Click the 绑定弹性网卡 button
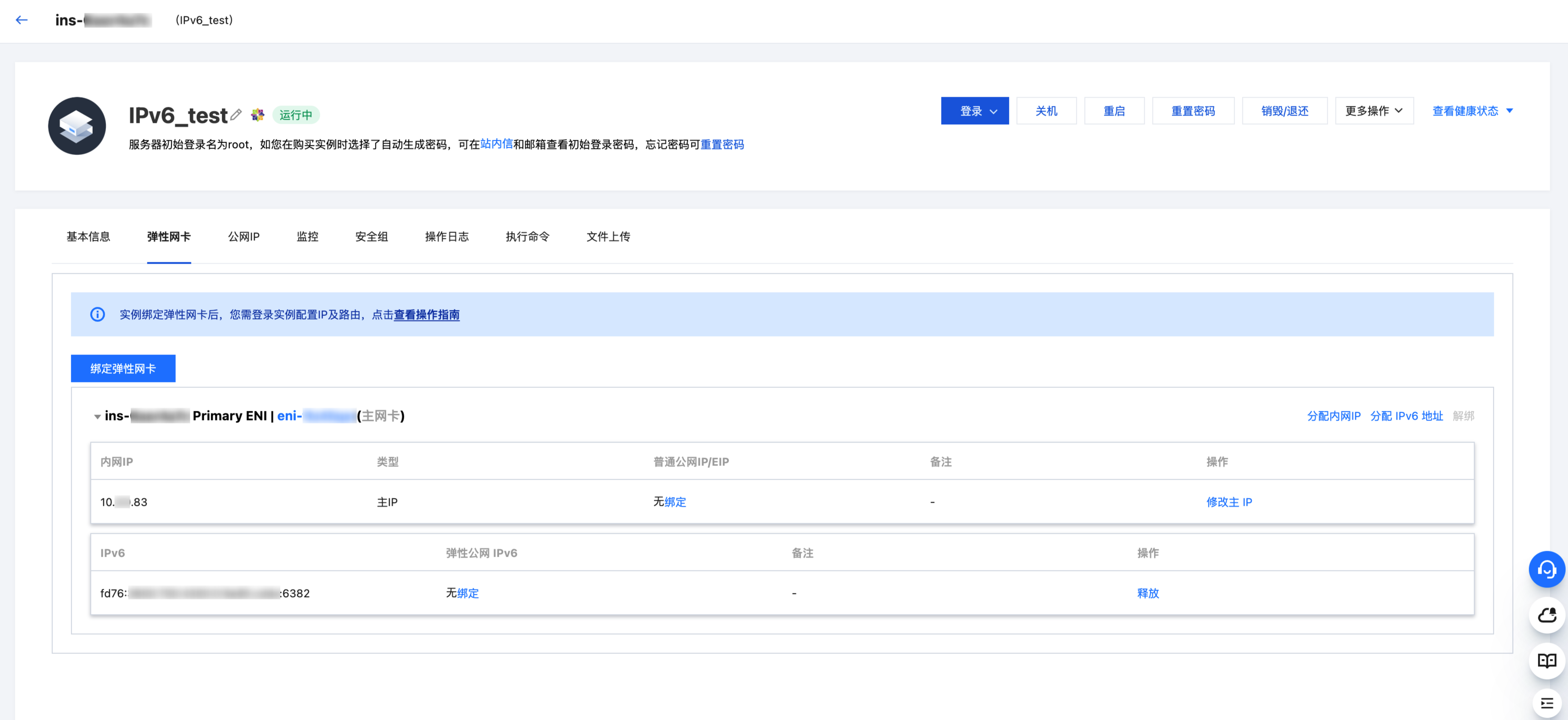 [123, 369]
